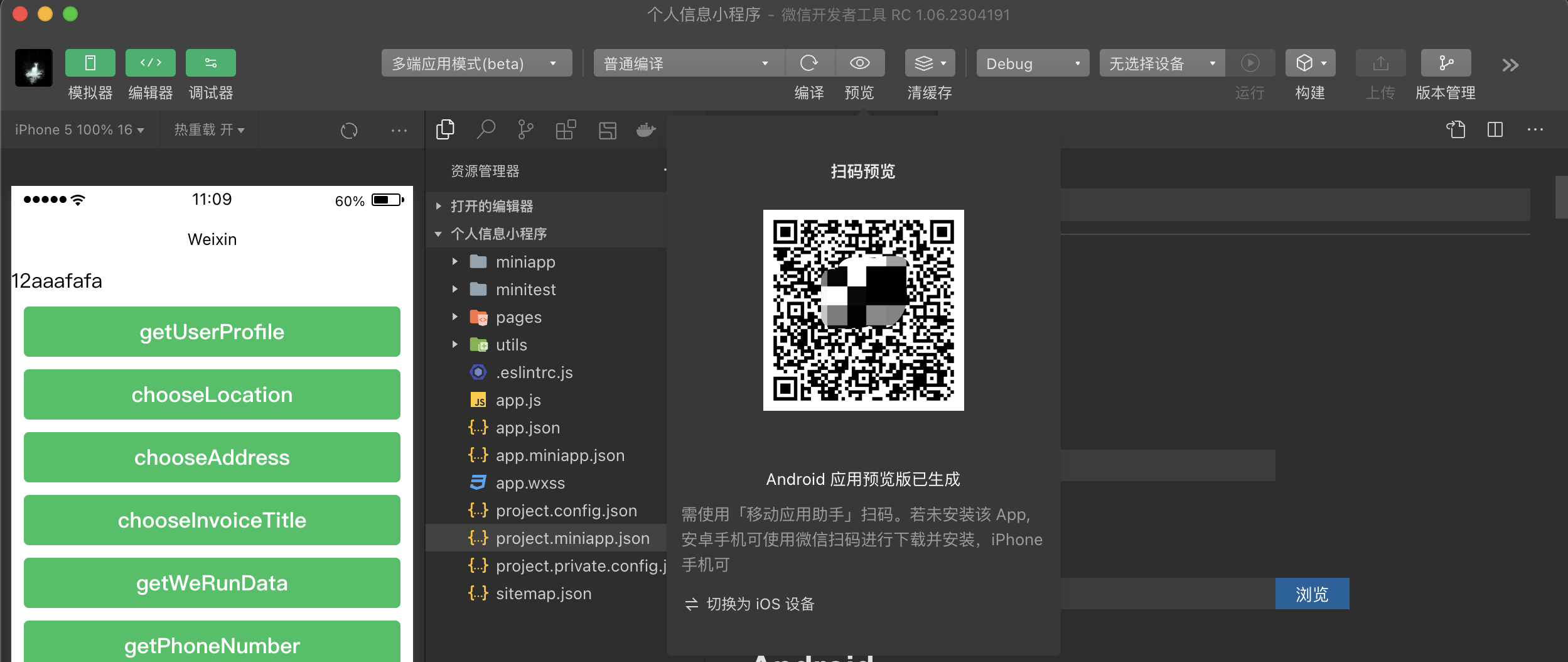The image size is (1568, 662).
Task: Click the editor vertical scrollbar
Action: 1561,197
